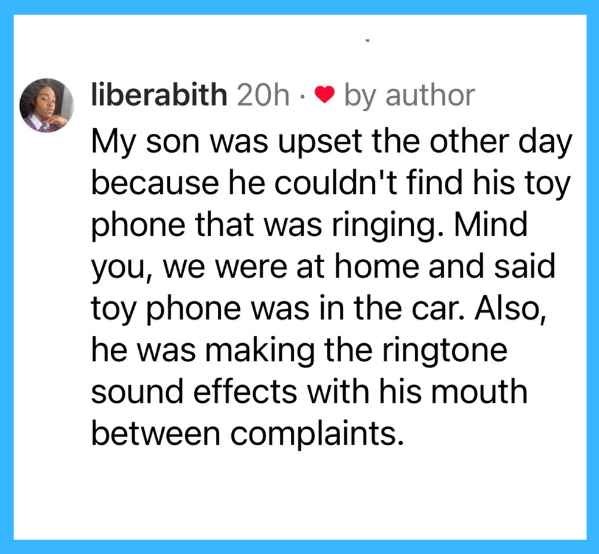Click the word 'because' in the comment

coord(155,183)
